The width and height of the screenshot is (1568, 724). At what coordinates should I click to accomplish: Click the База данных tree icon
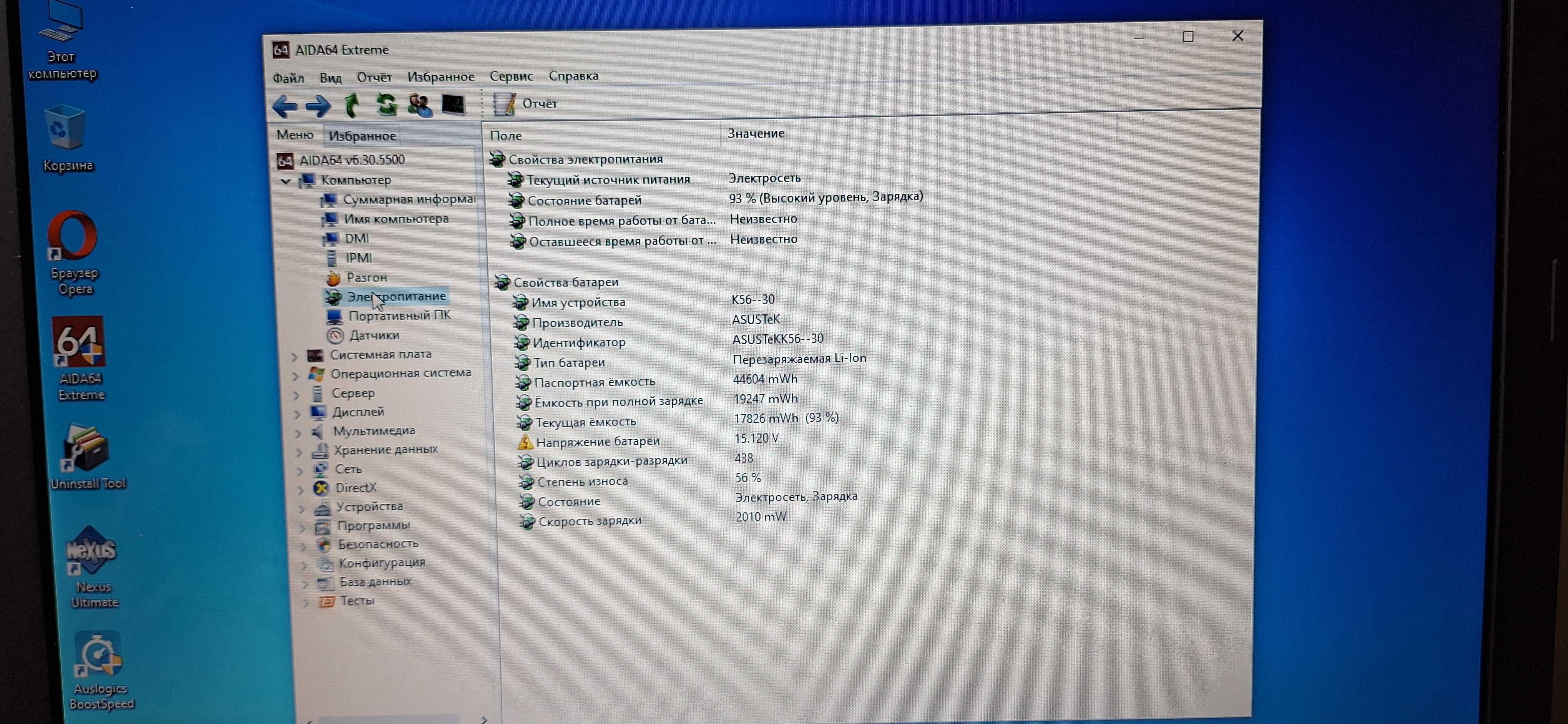[x=326, y=583]
